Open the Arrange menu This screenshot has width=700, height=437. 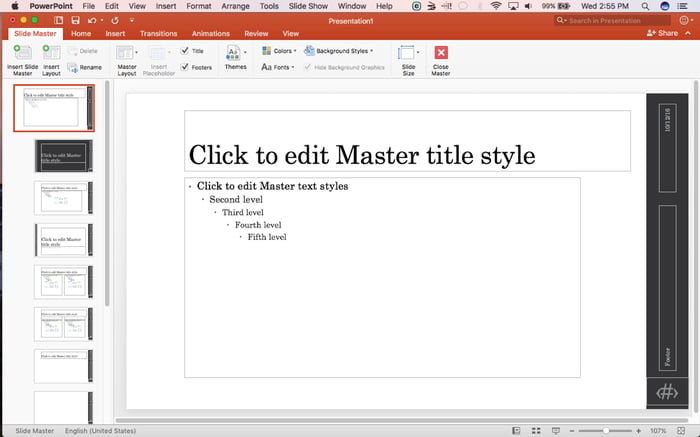tap(236, 6)
